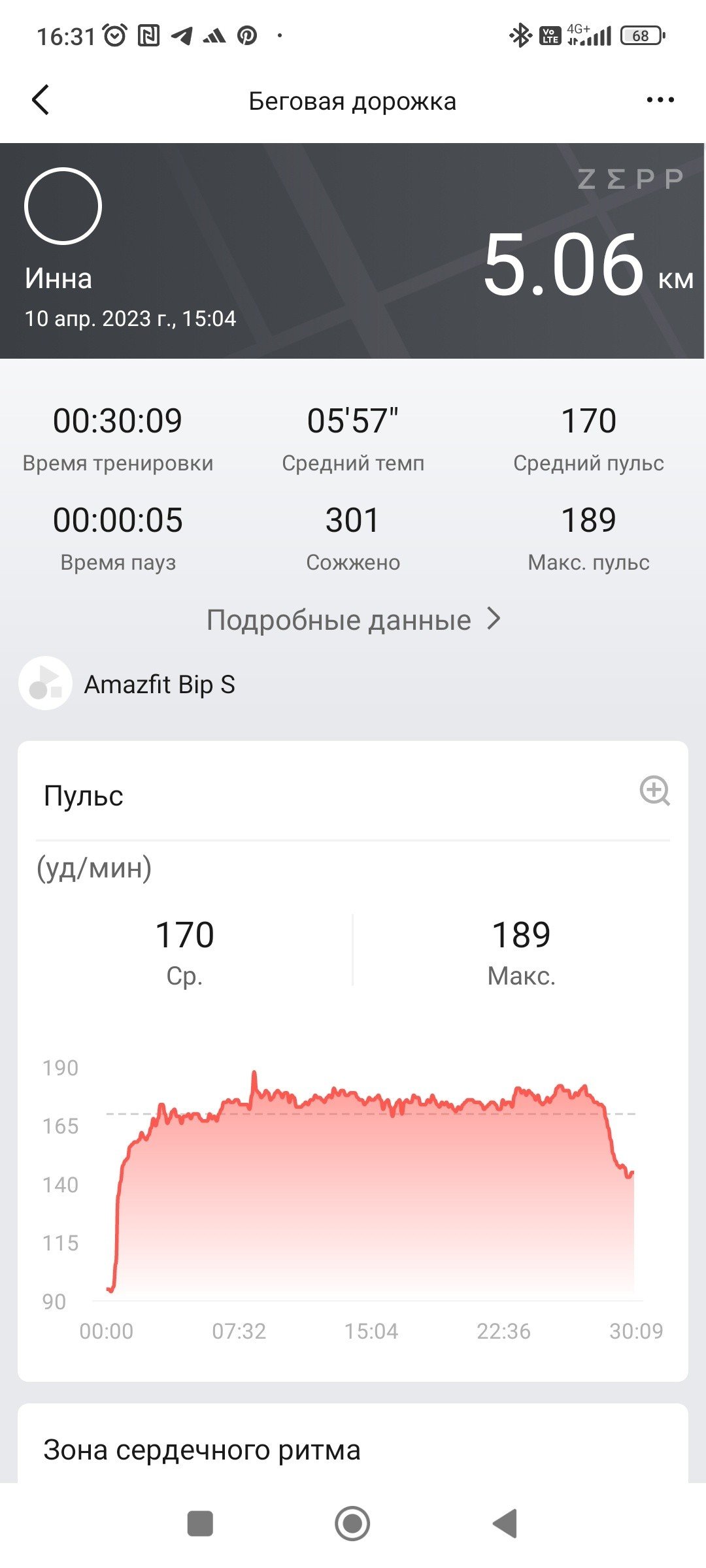
Task: Expand Подробные данные chevron arrow
Action: pyautogui.click(x=495, y=619)
